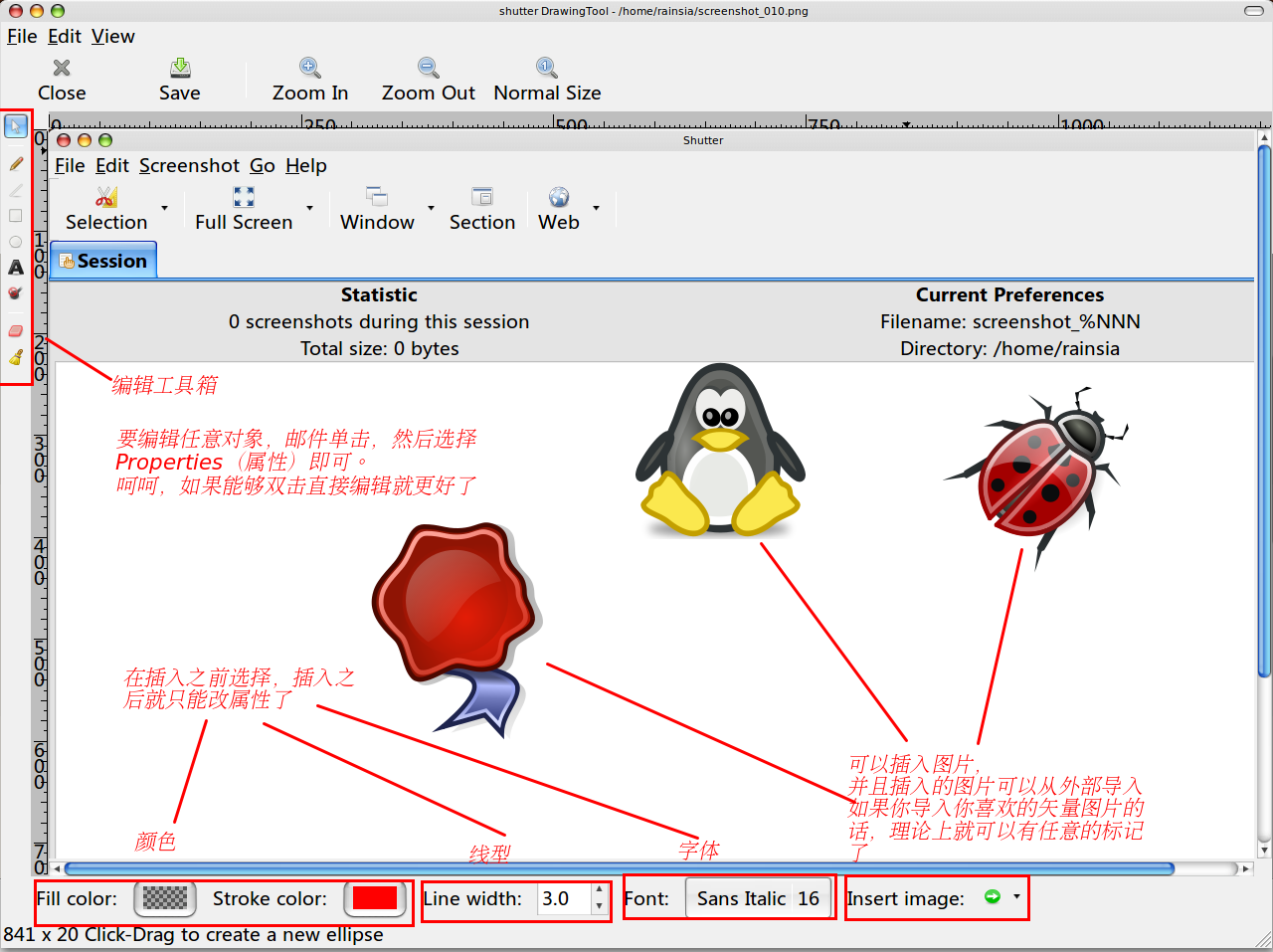
Task: Click the arrow beside Selection in the embedded screenshot
Action: point(165,208)
